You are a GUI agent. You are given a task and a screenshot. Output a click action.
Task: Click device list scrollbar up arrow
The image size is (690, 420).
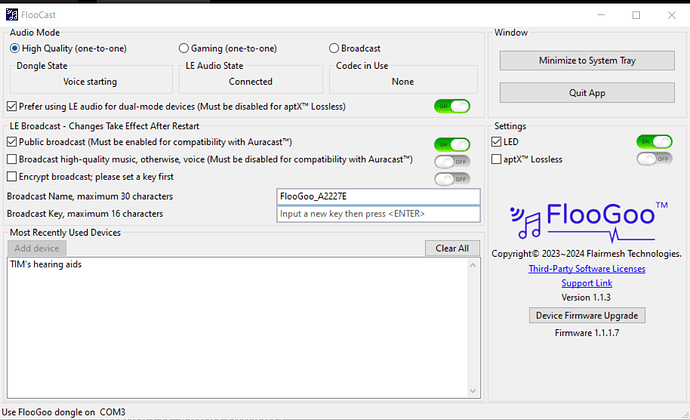click(x=473, y=265)
